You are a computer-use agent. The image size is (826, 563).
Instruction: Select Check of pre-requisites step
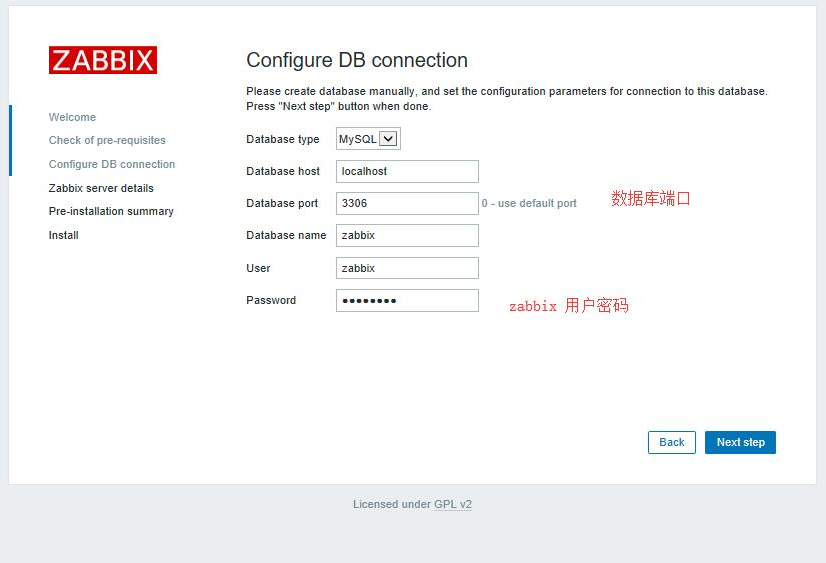(107, 140)
